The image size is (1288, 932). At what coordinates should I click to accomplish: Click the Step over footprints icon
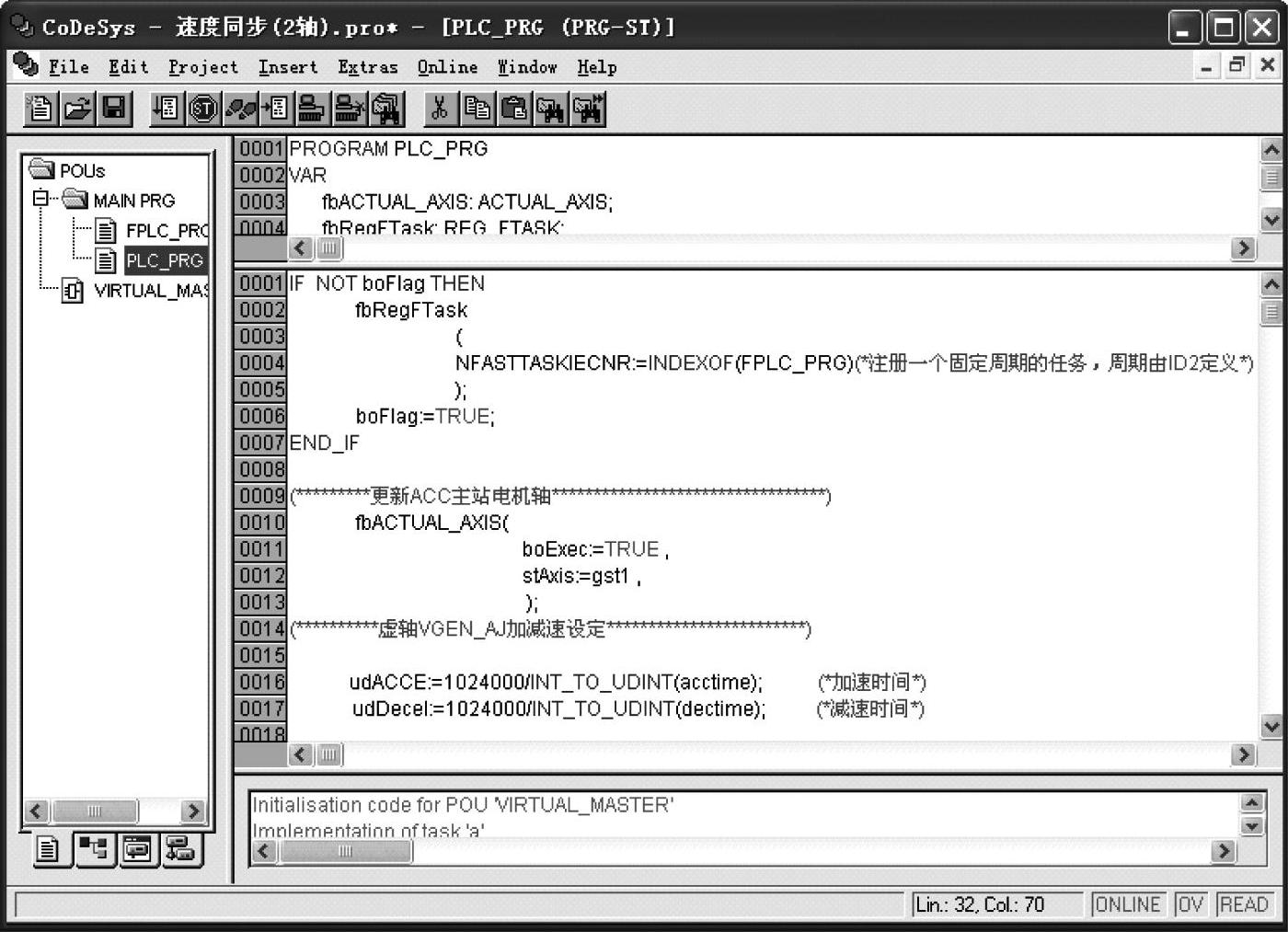[240, 109]
